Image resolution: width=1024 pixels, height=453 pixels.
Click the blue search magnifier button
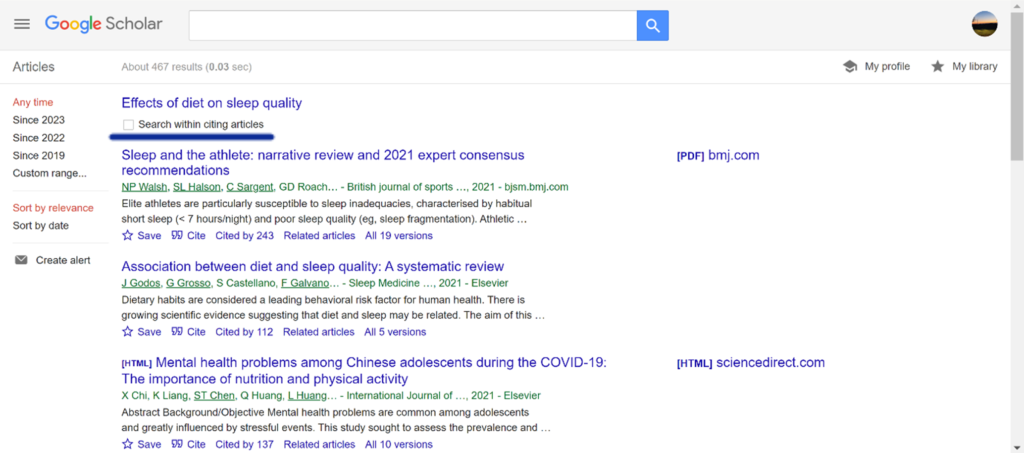[652, 25]
